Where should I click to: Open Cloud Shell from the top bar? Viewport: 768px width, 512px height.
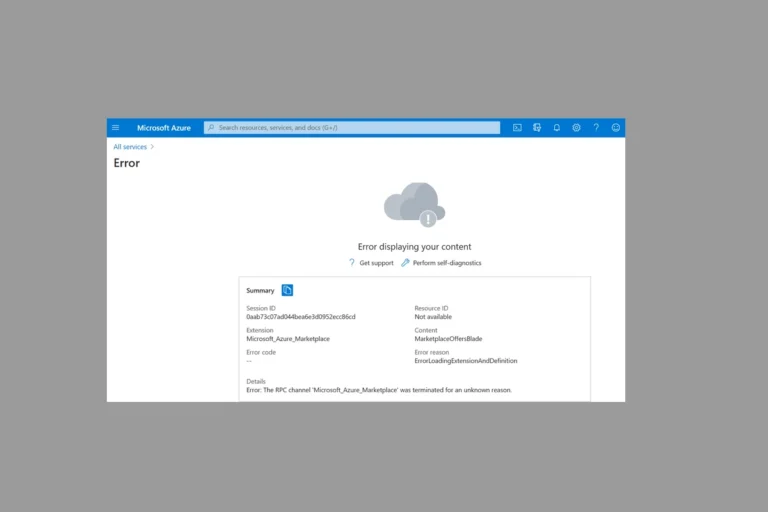point(517,128)
